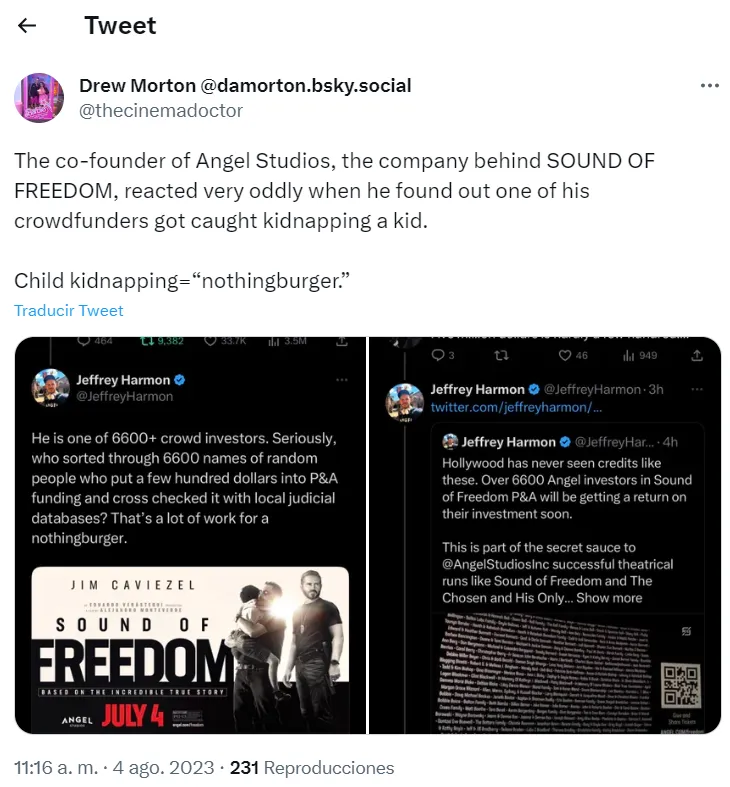Click the reply bubble icon showing 3
Screen dimensions: 730x787
(x=442, y=355)
